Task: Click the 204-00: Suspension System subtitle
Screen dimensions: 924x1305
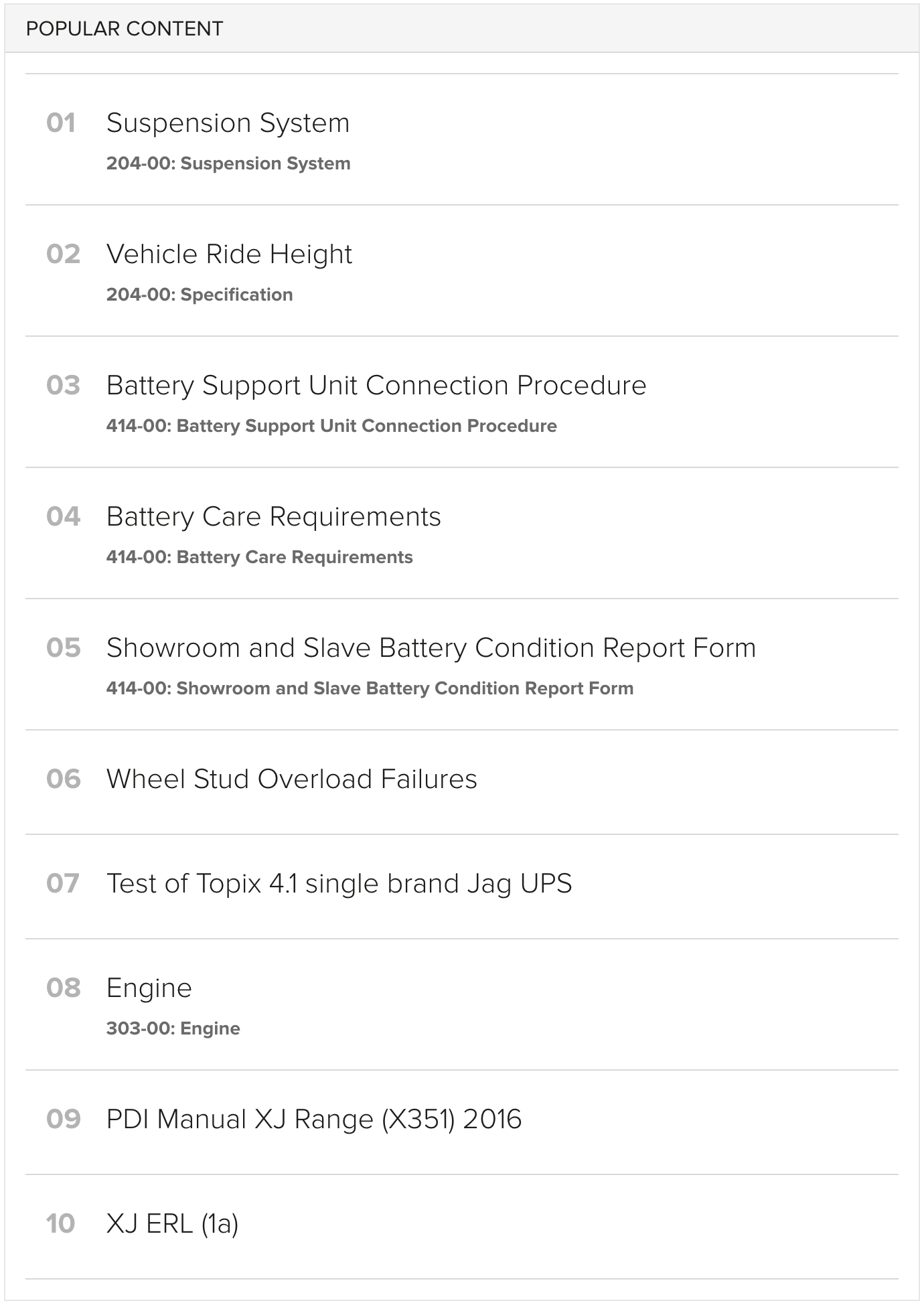Action: click(228, 163)
